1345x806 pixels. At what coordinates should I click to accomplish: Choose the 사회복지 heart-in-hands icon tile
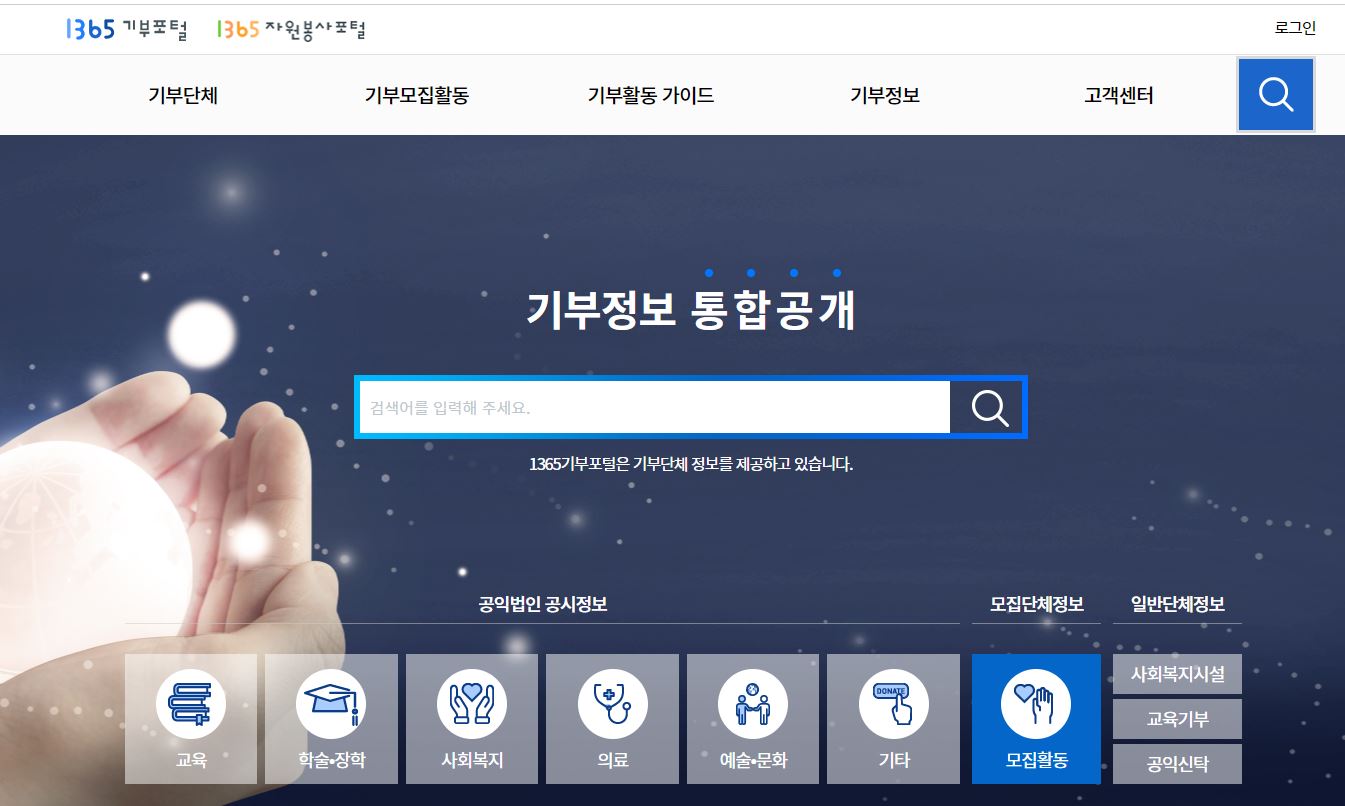472,719
